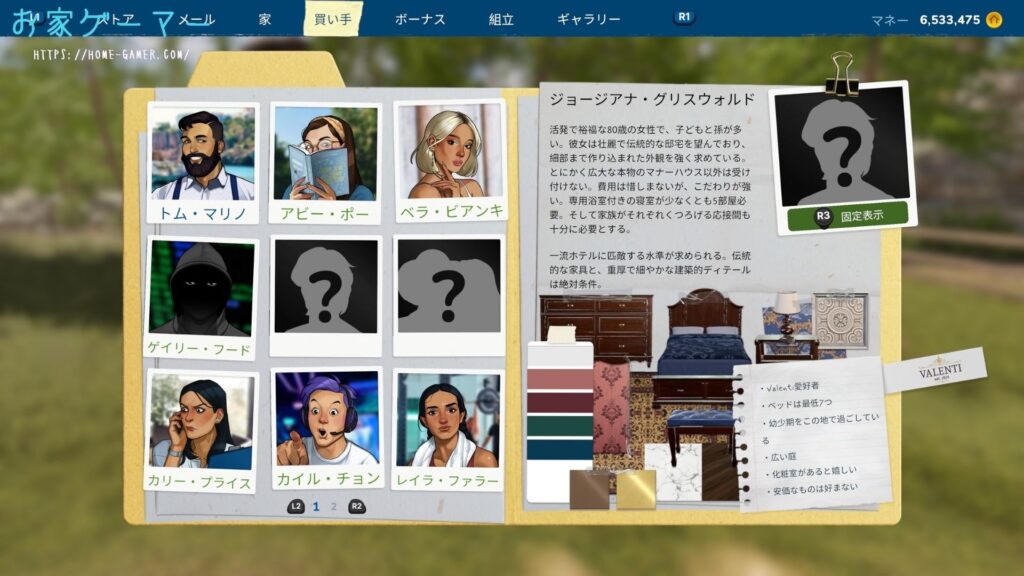The width and height of the screenshot is (1024, 576).
Task: Click the binder clip on the portrait
Action: (x=842, y=73)
